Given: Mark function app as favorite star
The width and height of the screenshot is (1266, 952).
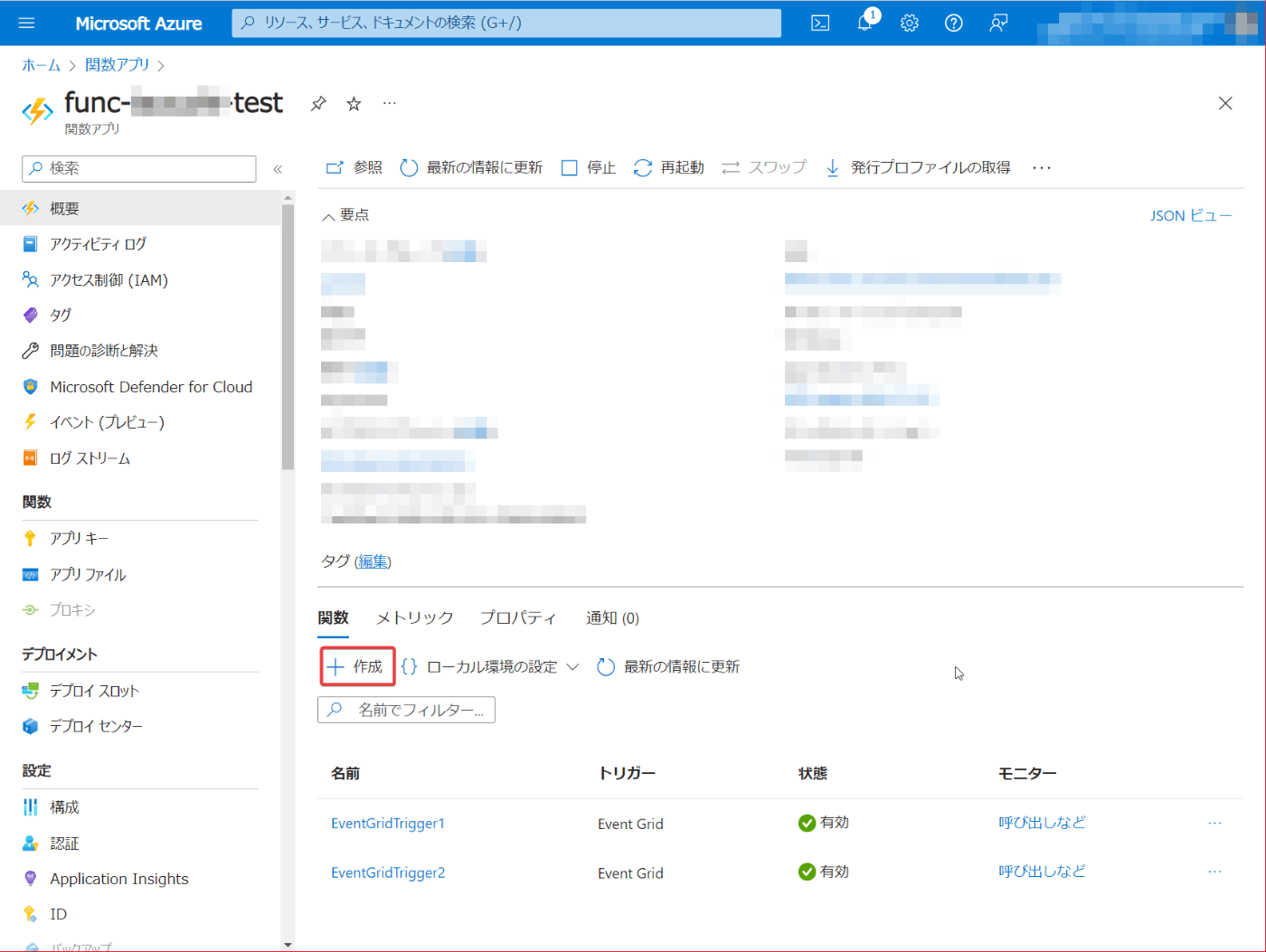Looking at the screenshot, I should click(354, 104).
